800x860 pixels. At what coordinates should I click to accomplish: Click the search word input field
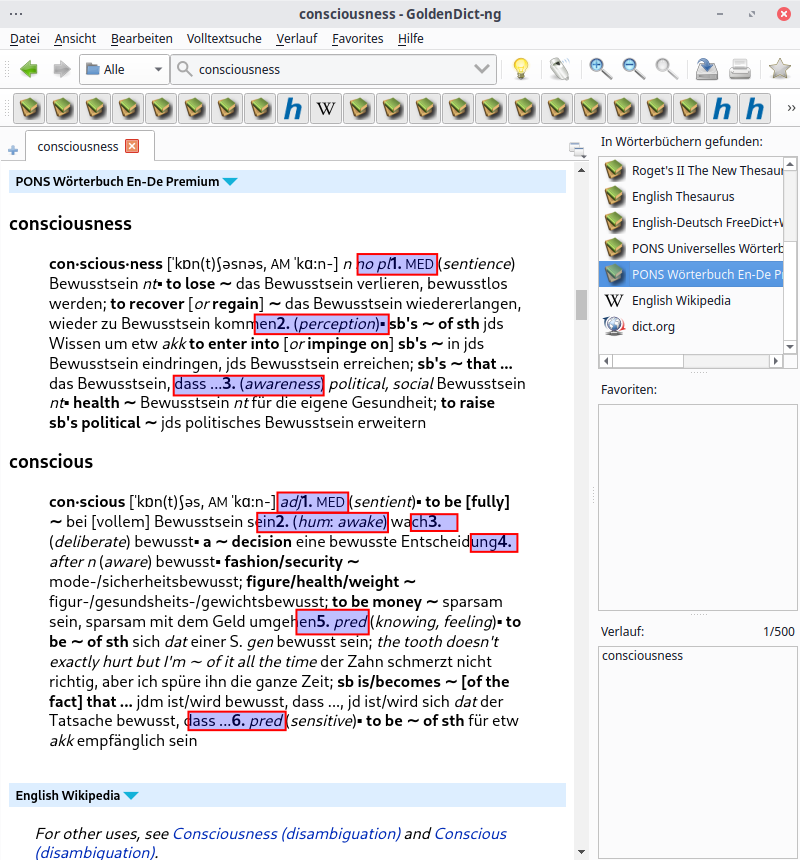coord(333,69)
